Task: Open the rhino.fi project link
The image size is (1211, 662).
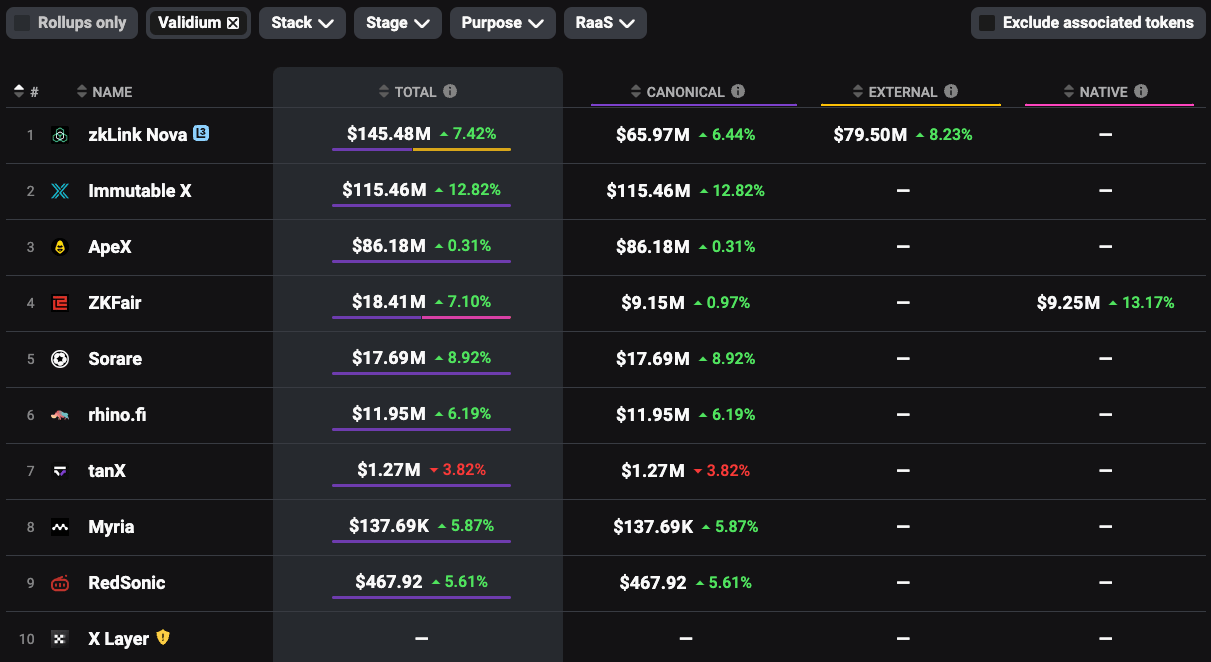Action: 117,415
